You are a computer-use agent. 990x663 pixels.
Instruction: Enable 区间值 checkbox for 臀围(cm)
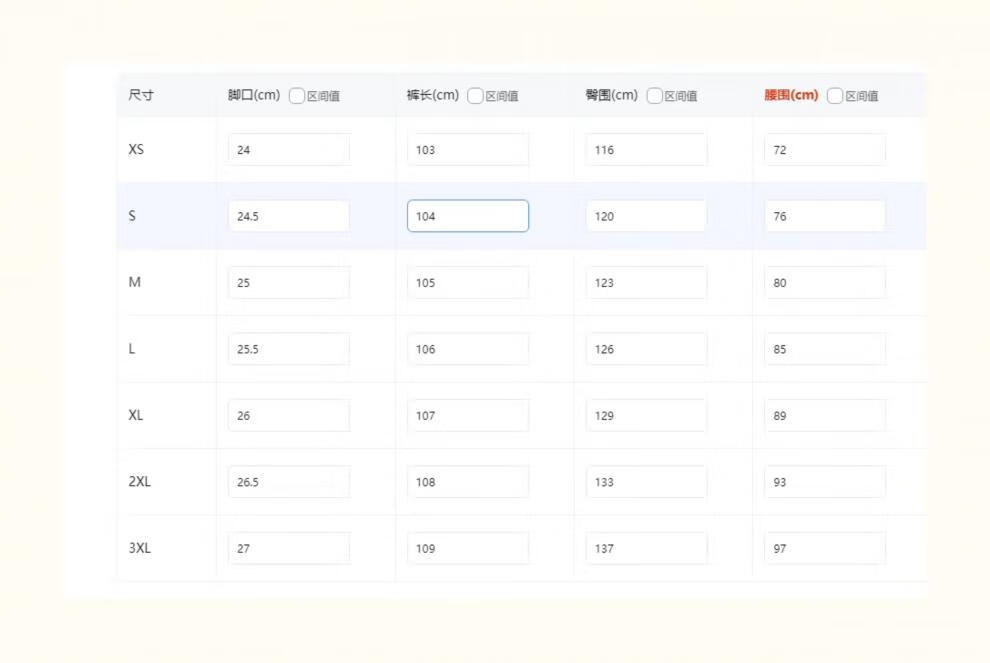pos(655,96)
